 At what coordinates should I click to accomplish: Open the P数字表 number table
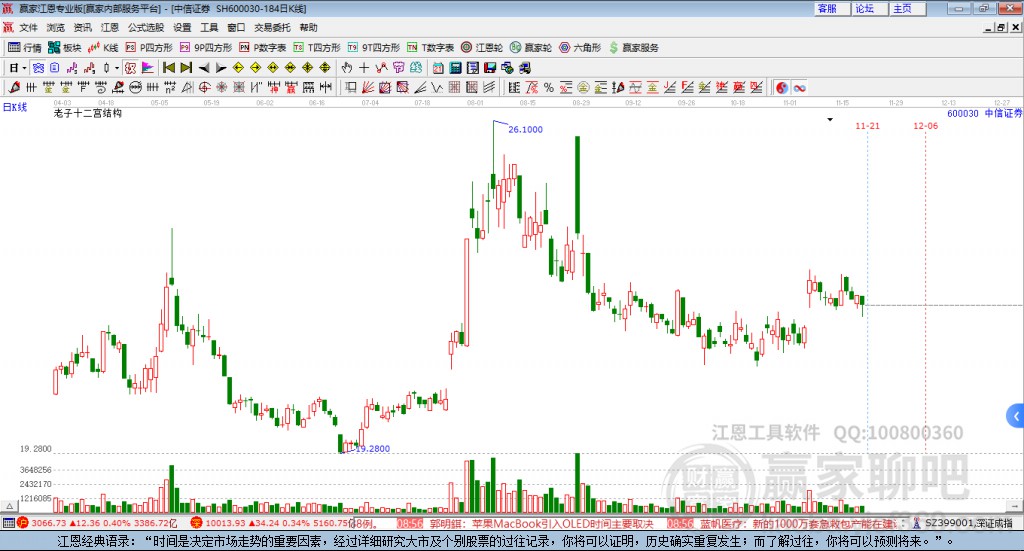263,48
